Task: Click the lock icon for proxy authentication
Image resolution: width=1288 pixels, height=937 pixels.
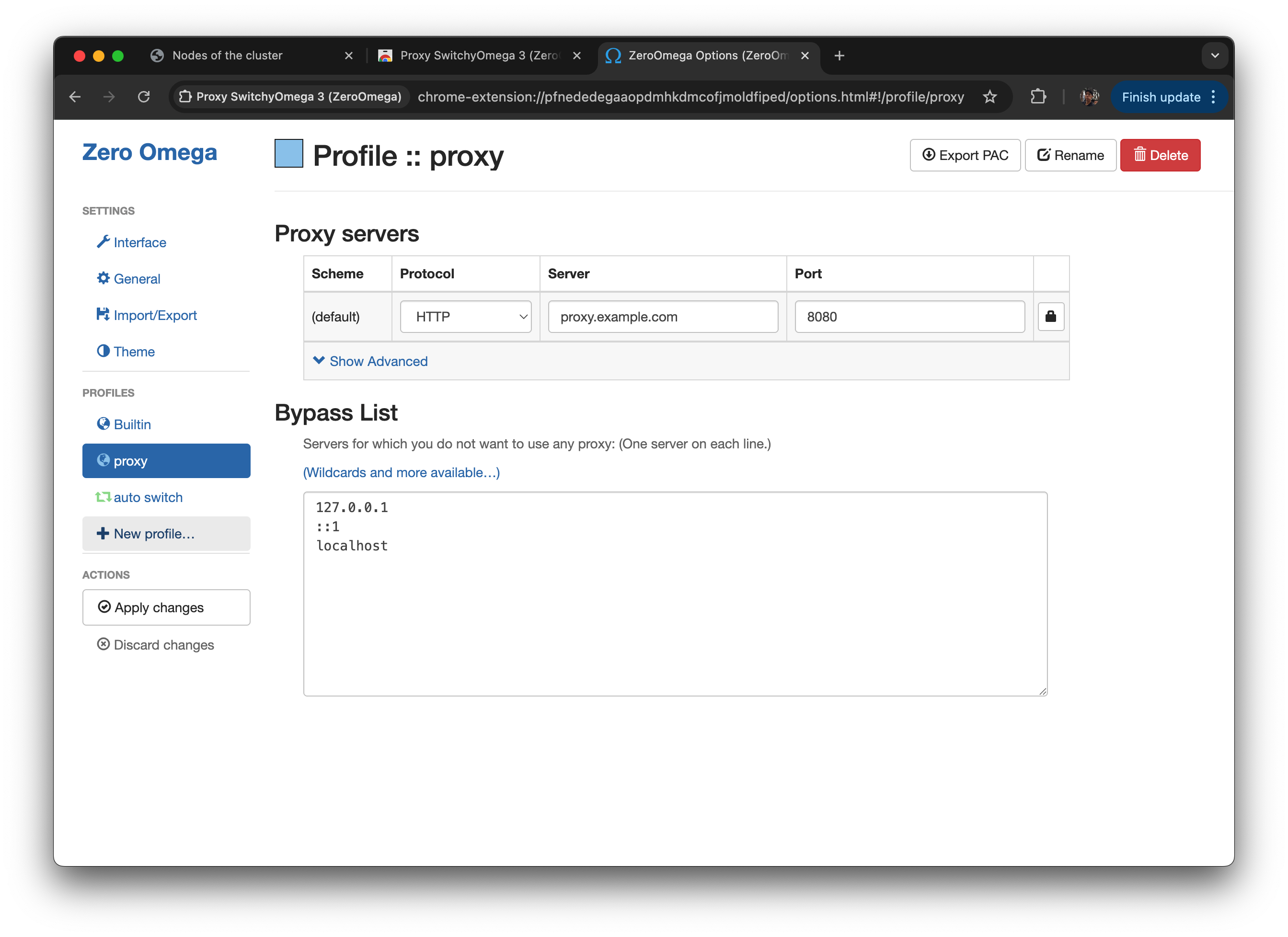Action: 1050,316
